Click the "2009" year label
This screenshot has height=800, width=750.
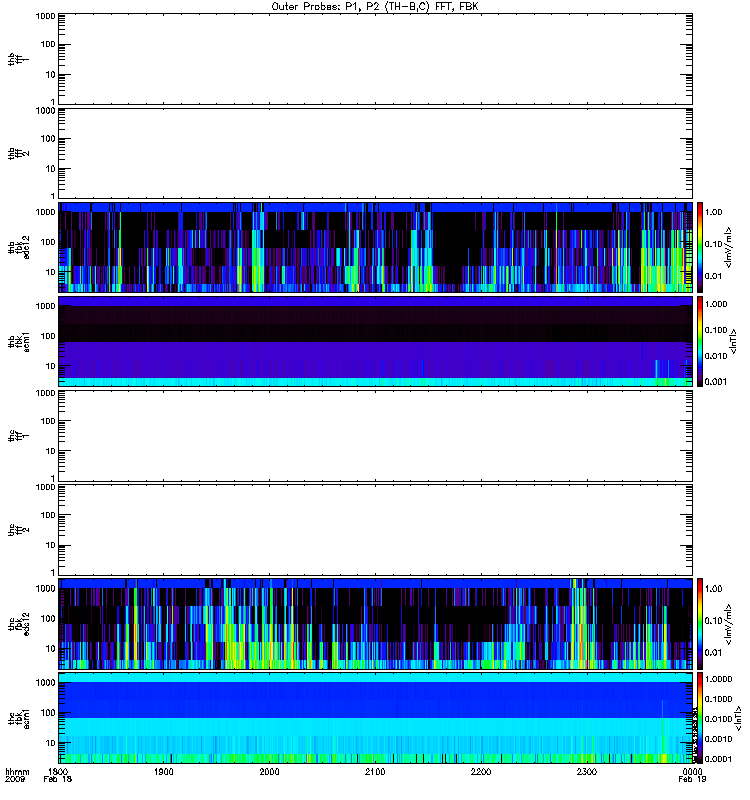coord(15,780)
